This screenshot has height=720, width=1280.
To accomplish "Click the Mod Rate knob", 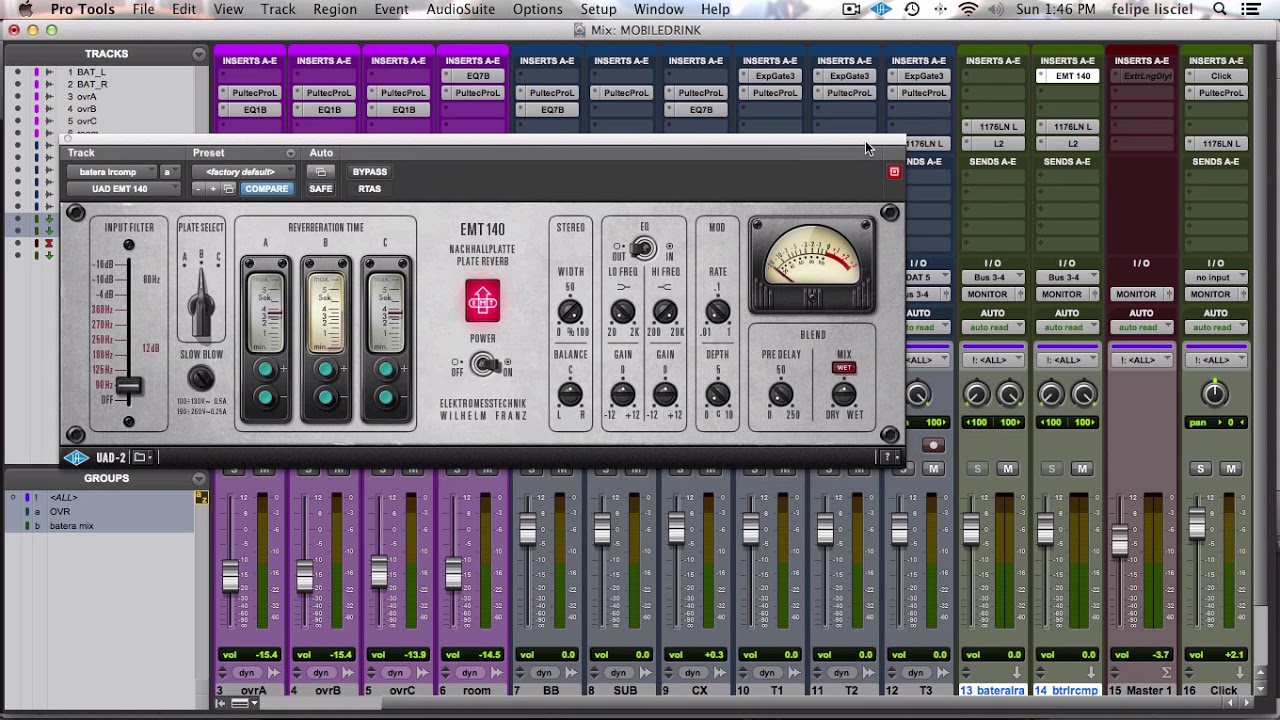I will pos(717,313).
